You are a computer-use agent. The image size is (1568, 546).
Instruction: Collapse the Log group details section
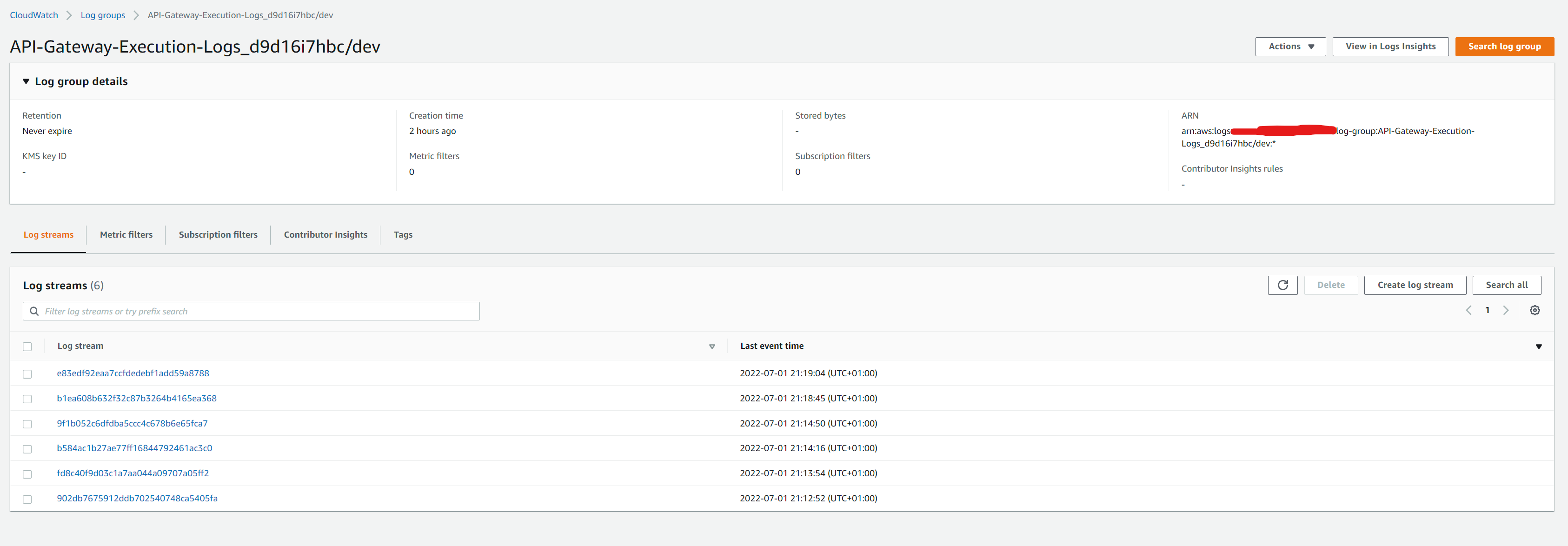[x=26, y=81]
